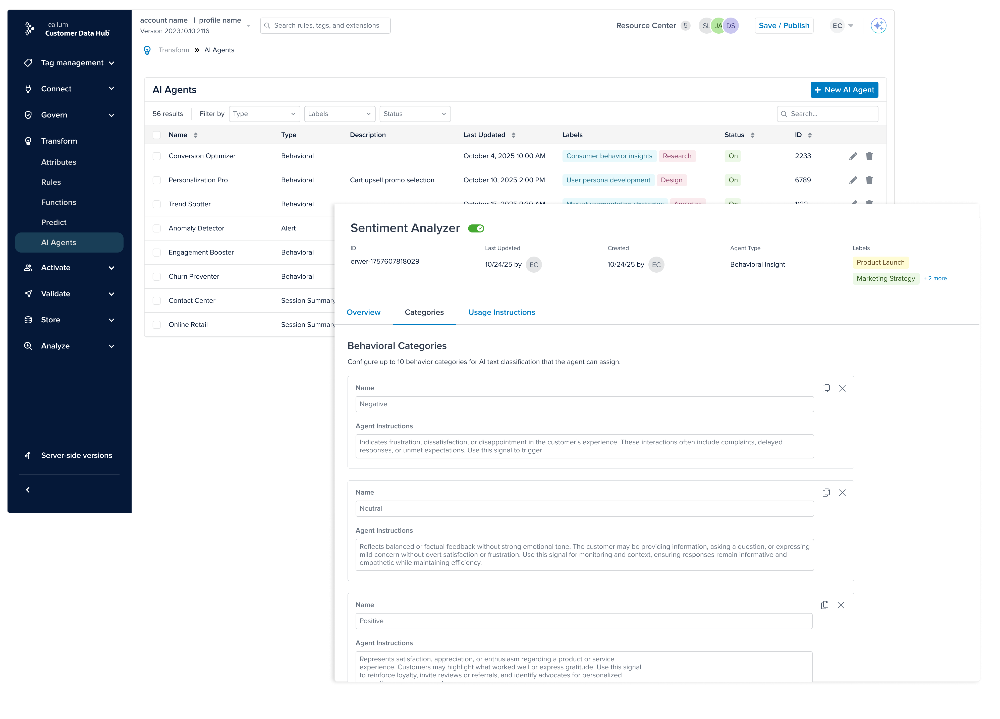
Task: Toggle the Sentiment Analyzer on/off switch
Action: point(475,228)
